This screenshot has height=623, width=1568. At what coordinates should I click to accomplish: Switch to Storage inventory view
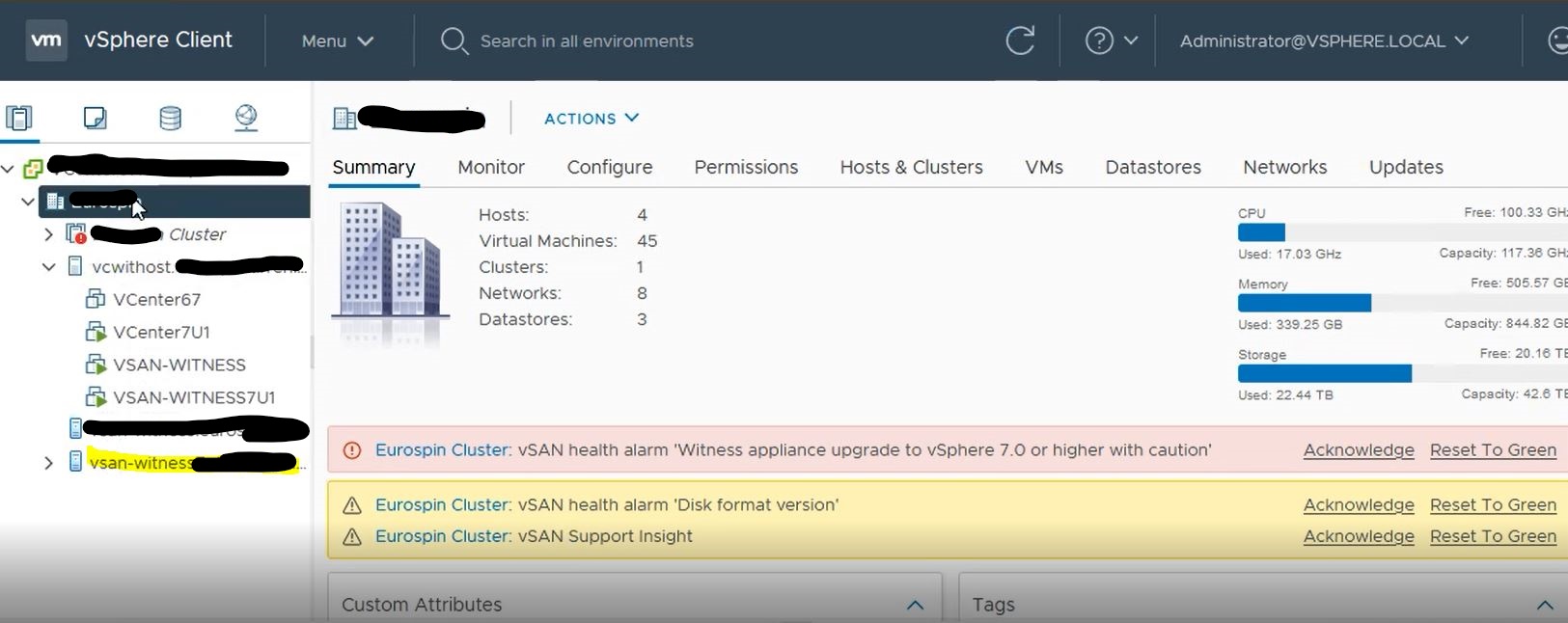pos(170,118)
